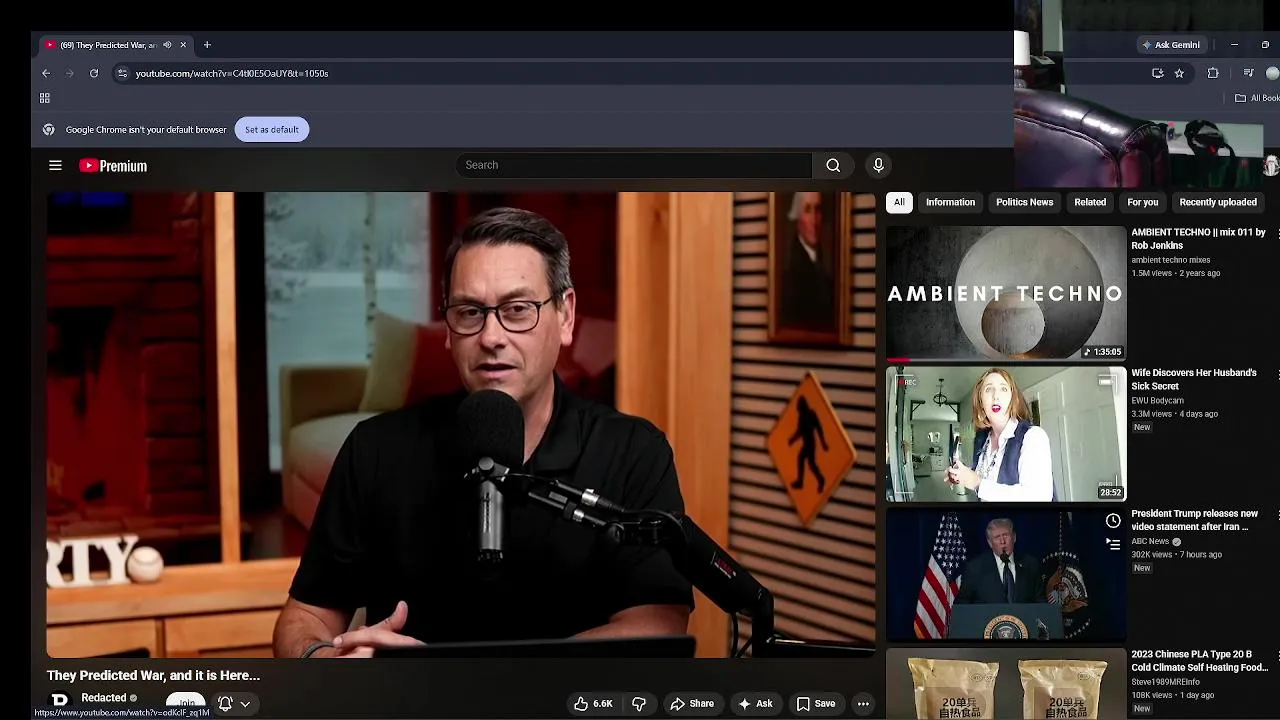Click title AMBIENT TECHNO mix 011
The image size is (1280, 720).
[1198, 238]
